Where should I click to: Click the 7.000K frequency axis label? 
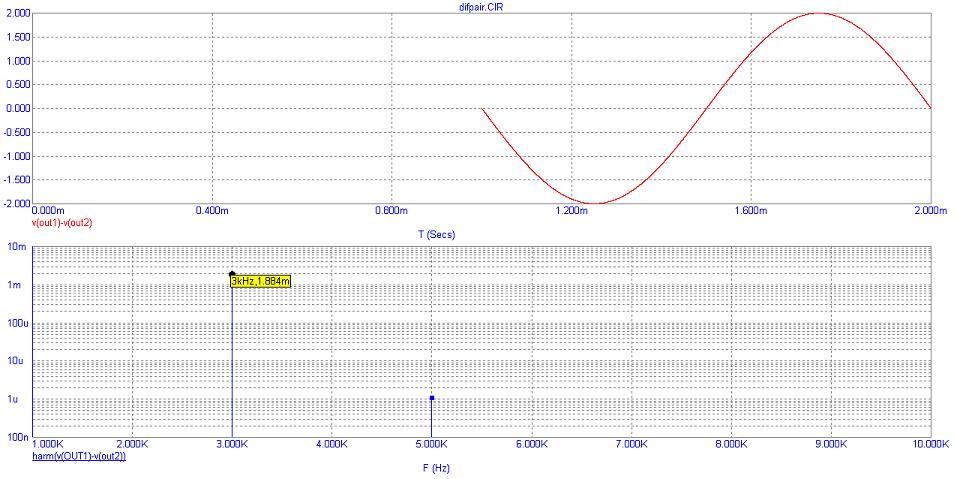pos(631,445)
